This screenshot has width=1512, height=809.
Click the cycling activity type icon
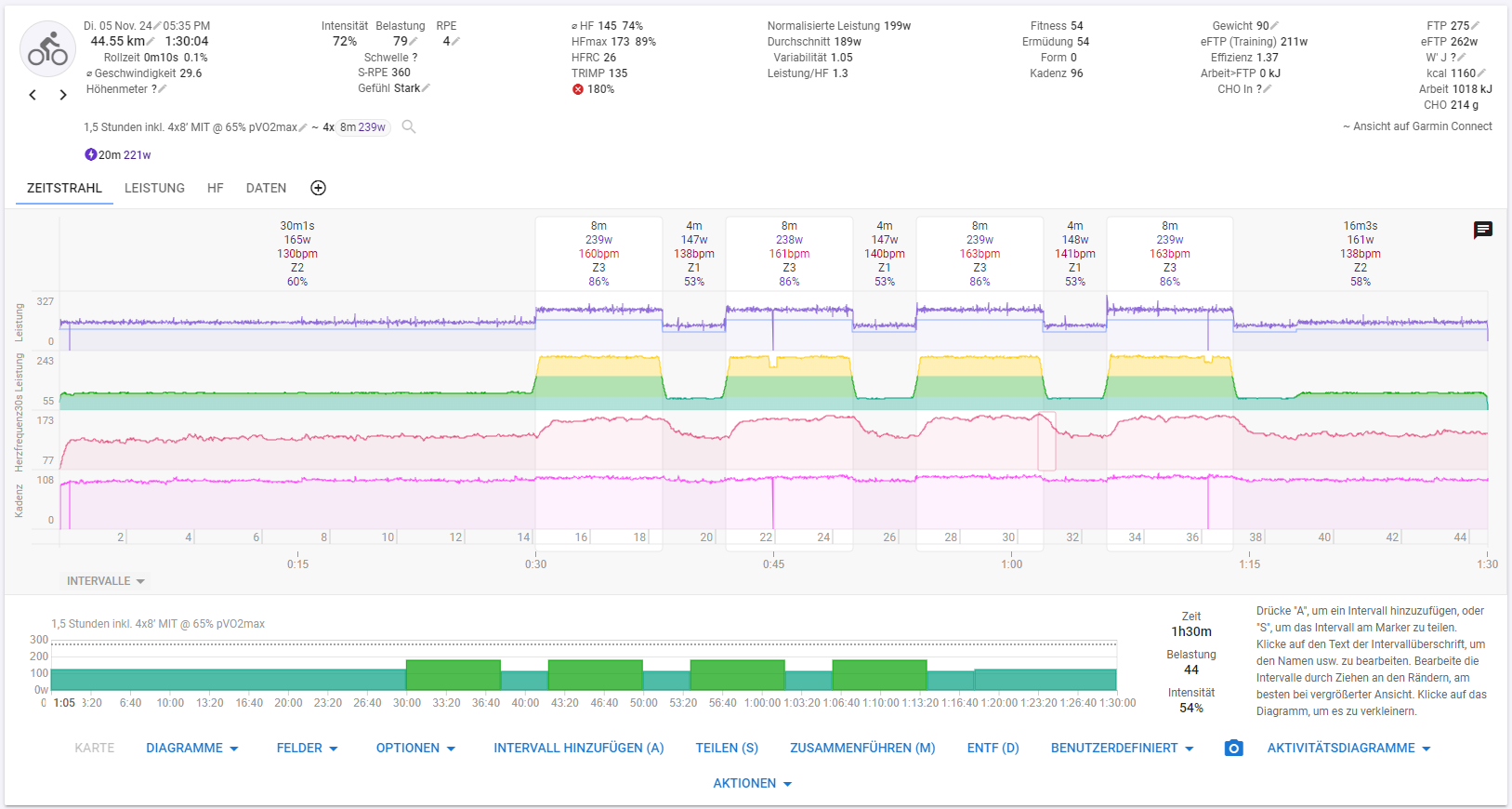point(47,49)
